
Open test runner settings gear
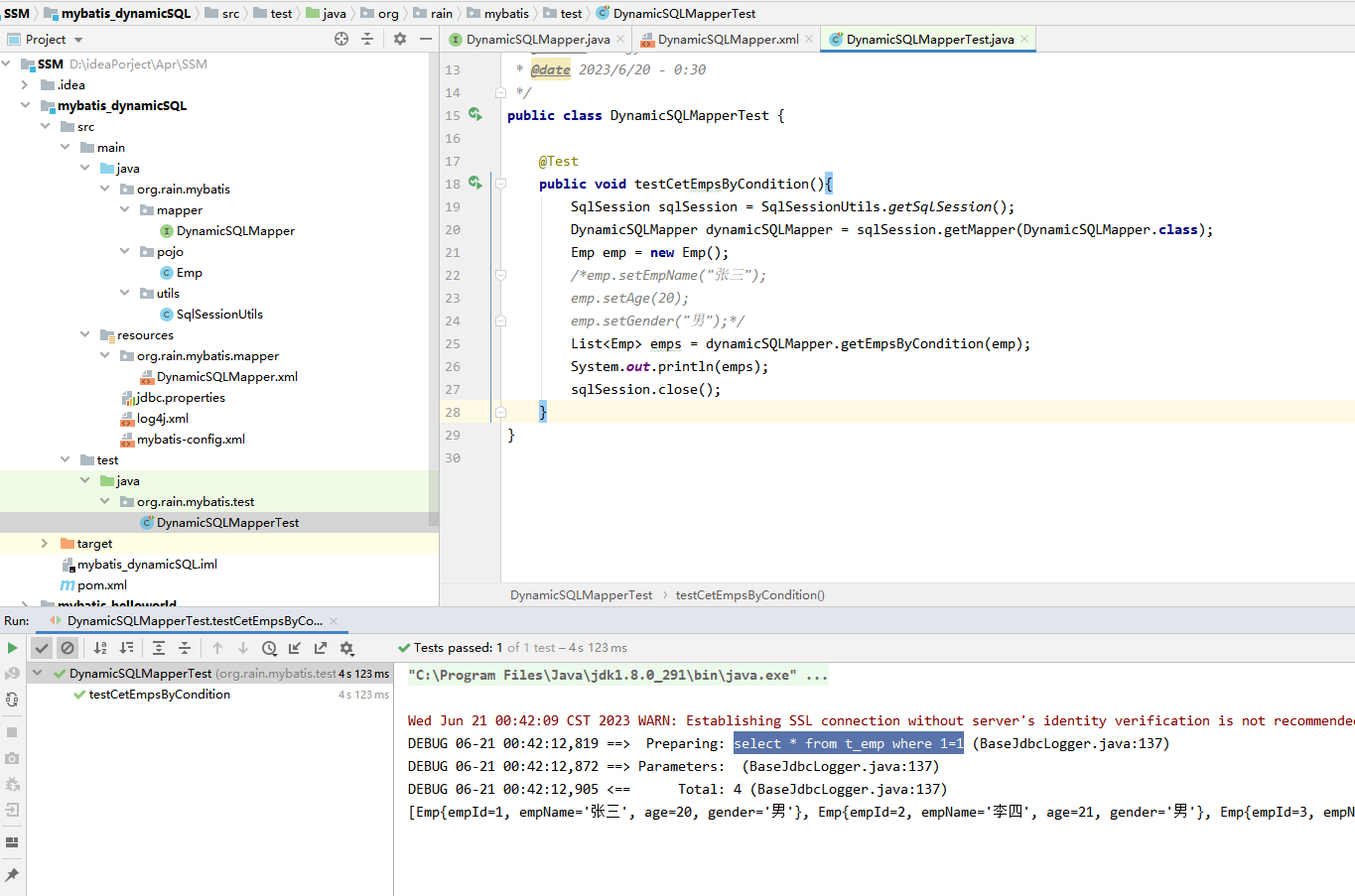346,648
